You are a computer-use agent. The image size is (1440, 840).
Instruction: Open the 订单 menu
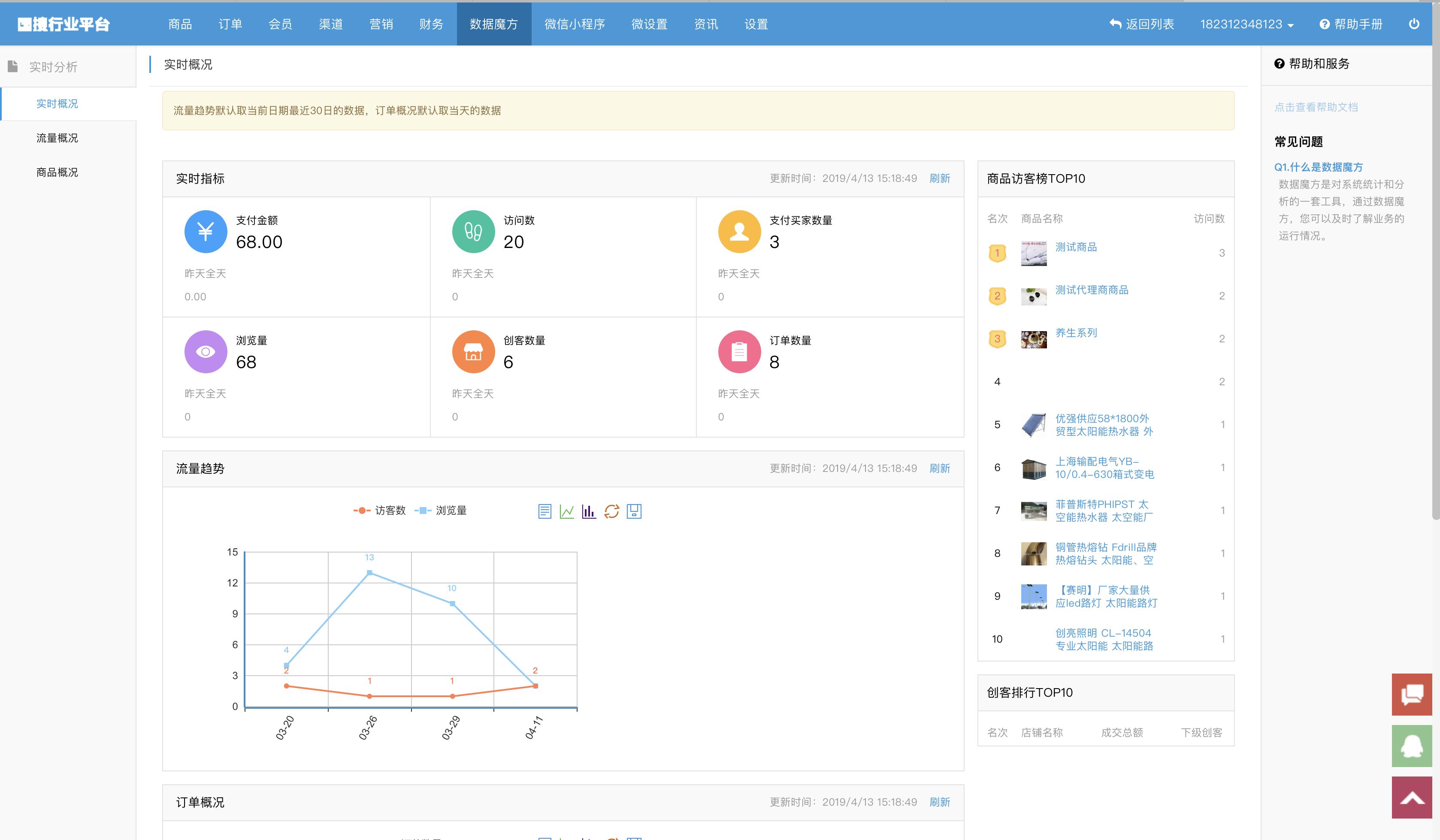tap(230, 24)
